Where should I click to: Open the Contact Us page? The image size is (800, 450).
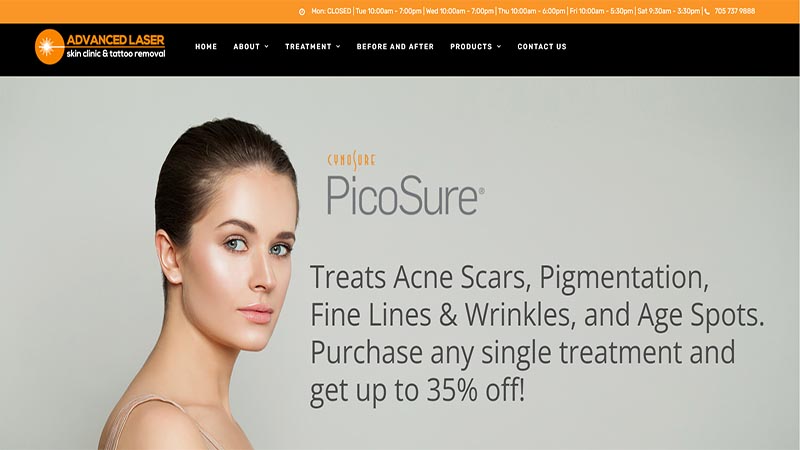(542, 46)
